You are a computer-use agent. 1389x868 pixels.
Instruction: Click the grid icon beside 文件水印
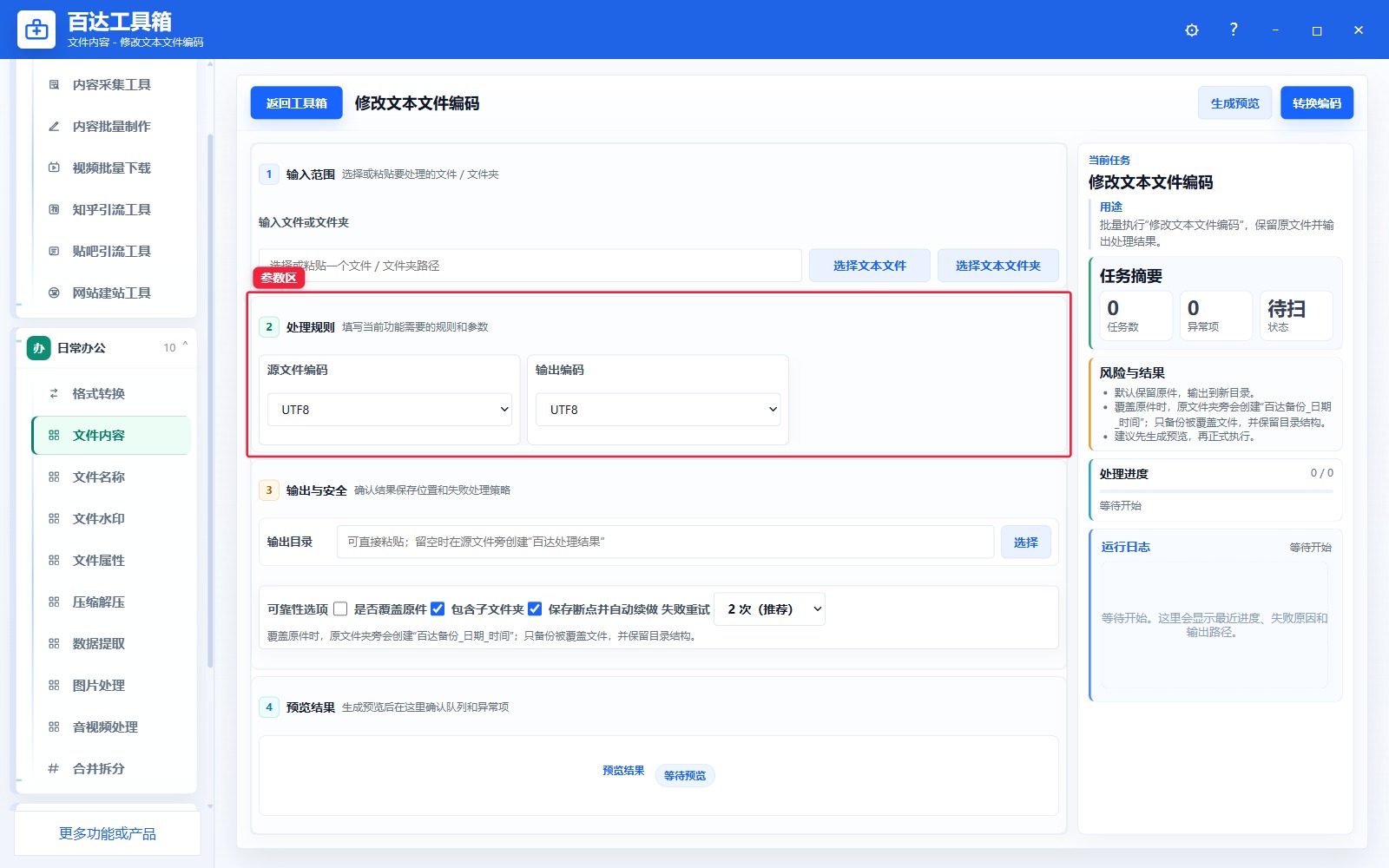(54, 519)
